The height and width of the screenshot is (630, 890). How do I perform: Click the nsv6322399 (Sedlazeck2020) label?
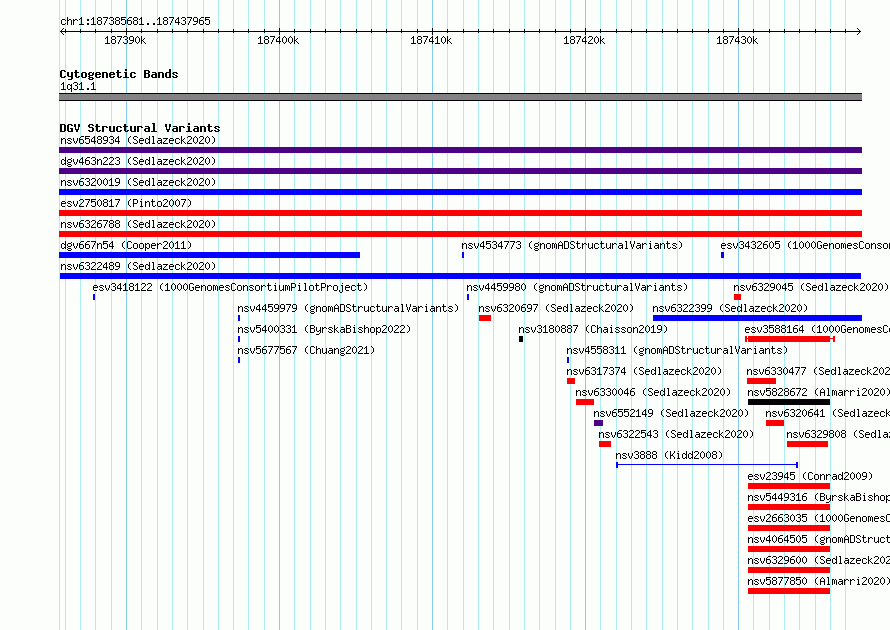point(730,308)
